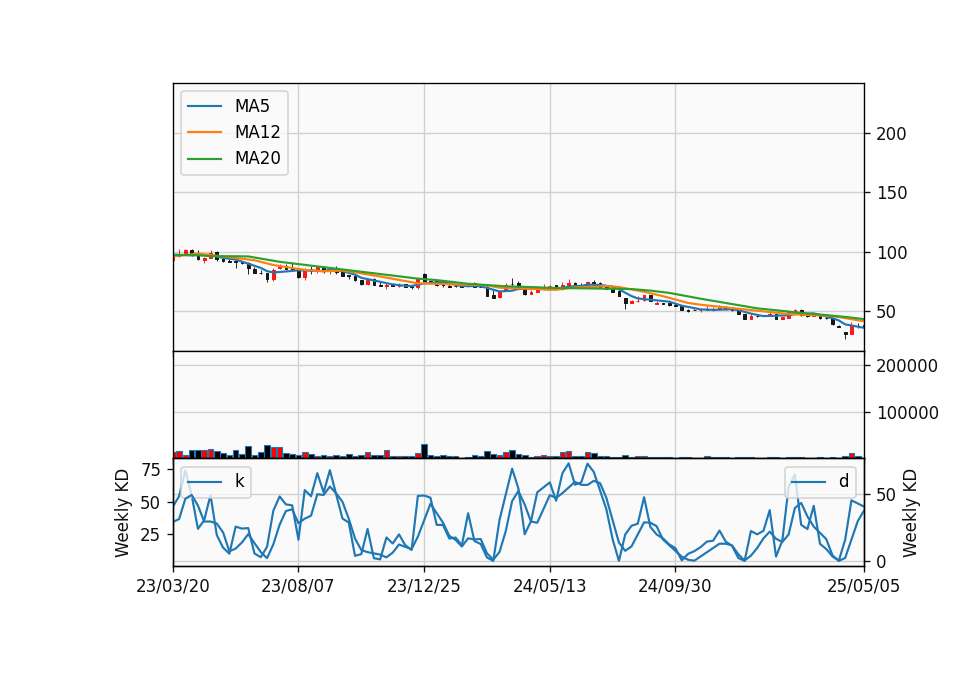Click the 200000 volume axis label
The width and height of the screenshot is (960, 690).
coord(907,366)
